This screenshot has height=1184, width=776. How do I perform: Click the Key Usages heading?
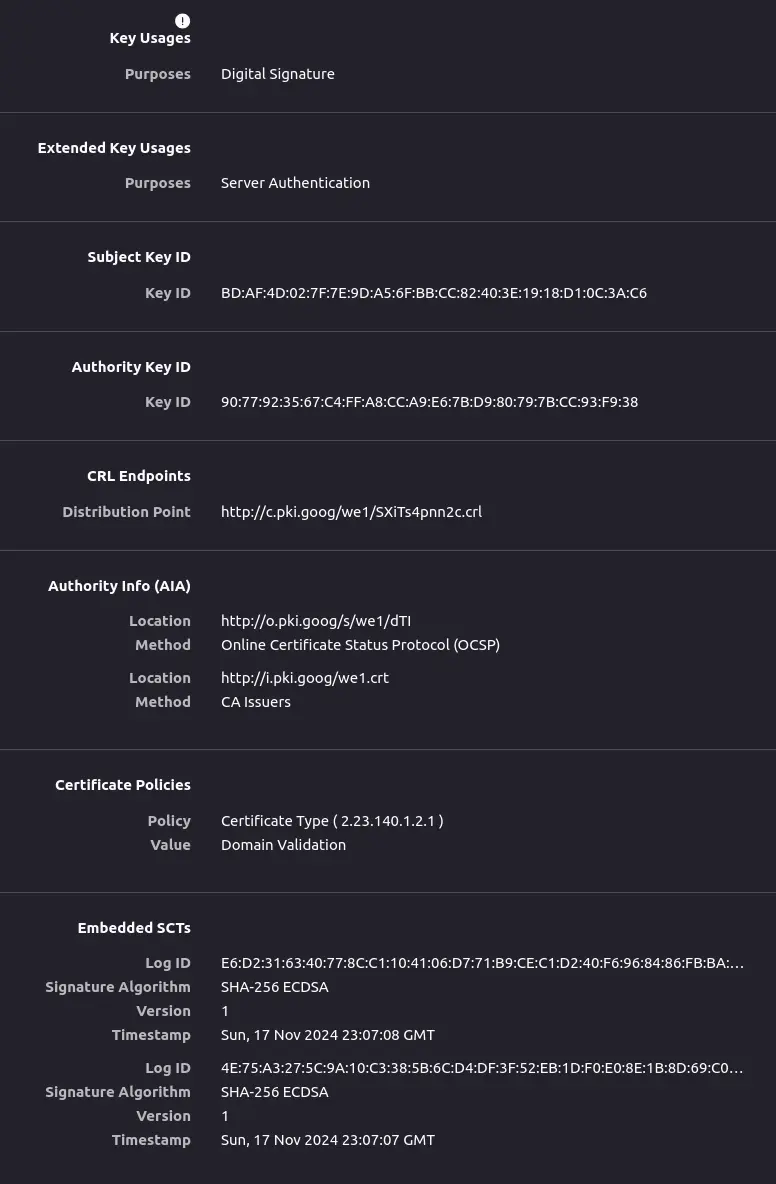150,39
